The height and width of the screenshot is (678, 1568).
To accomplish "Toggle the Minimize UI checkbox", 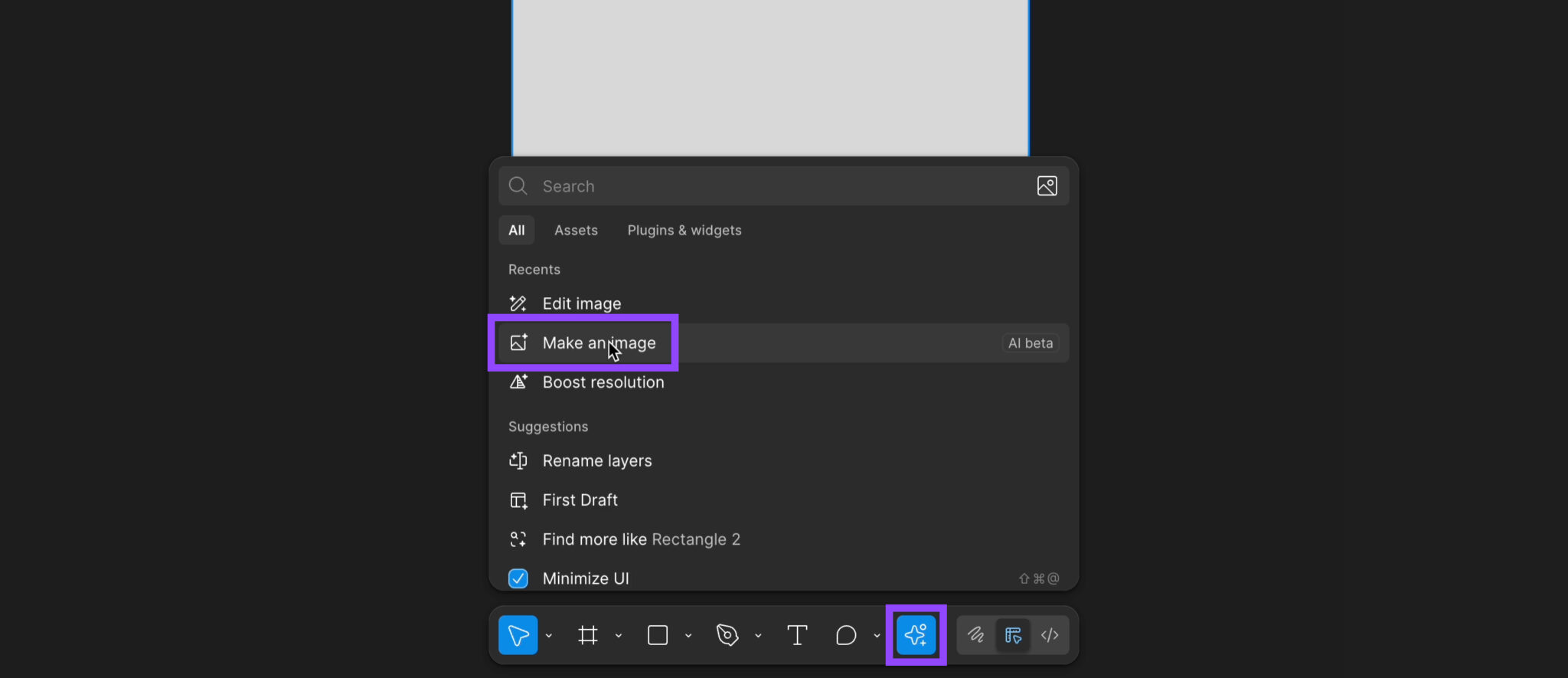I will [x=518, y=578].
